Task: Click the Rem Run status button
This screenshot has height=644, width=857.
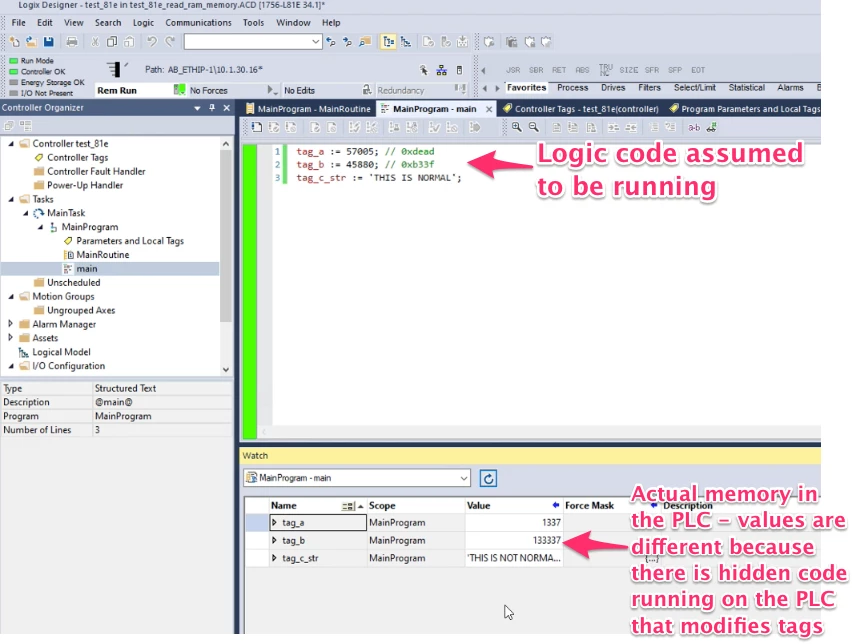Action: pyautogui.click(x=117, y=89)
